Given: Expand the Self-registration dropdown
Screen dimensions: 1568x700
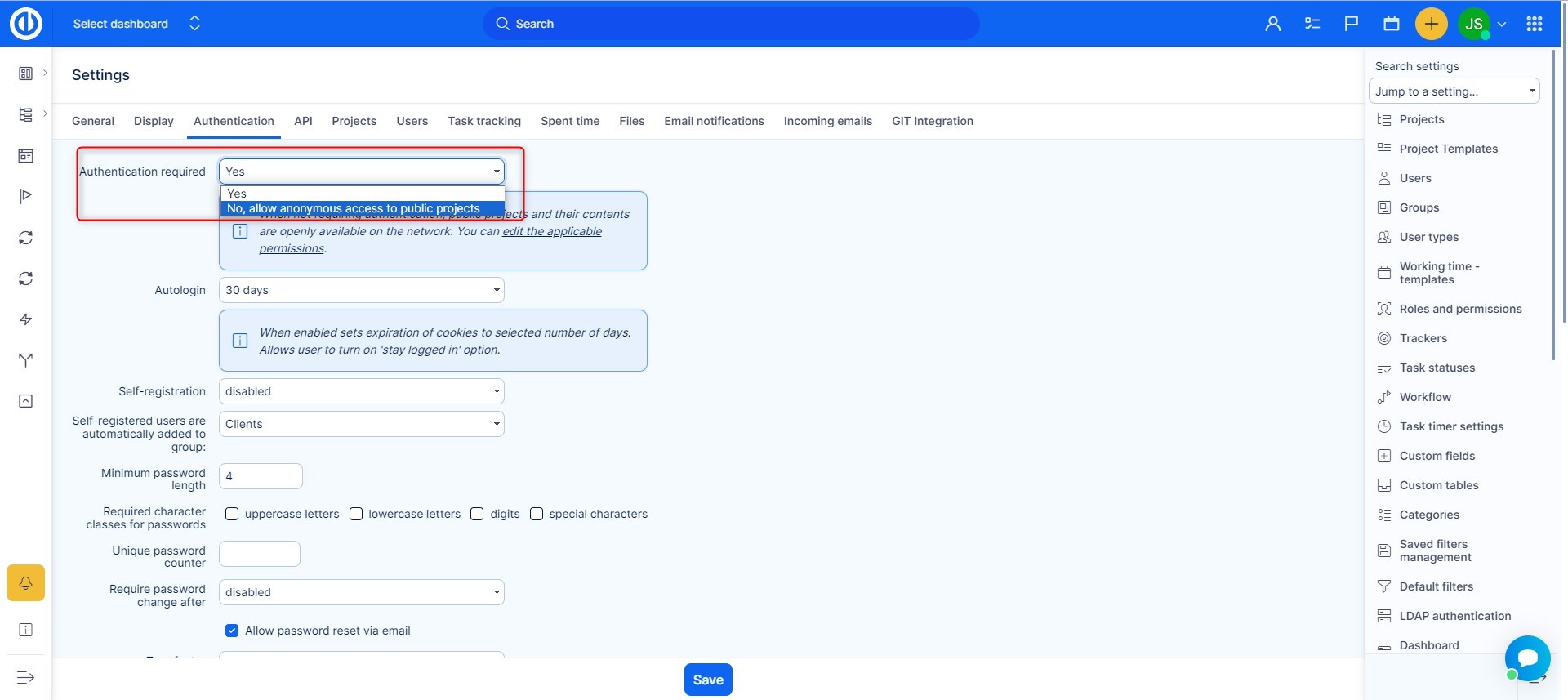Looking at the screenshot, I should 361,391.
